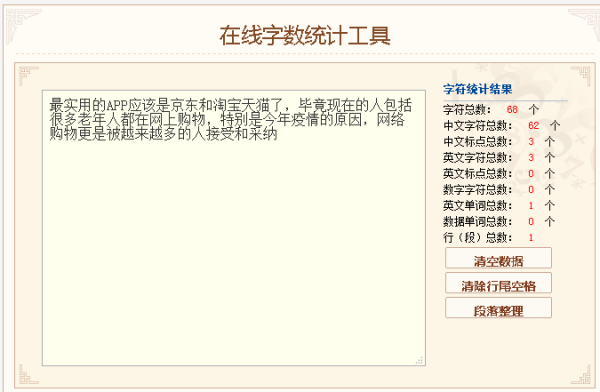Click the 英文字符总数 label
This screenshot has height=392, width=600.
pos(477,158)
